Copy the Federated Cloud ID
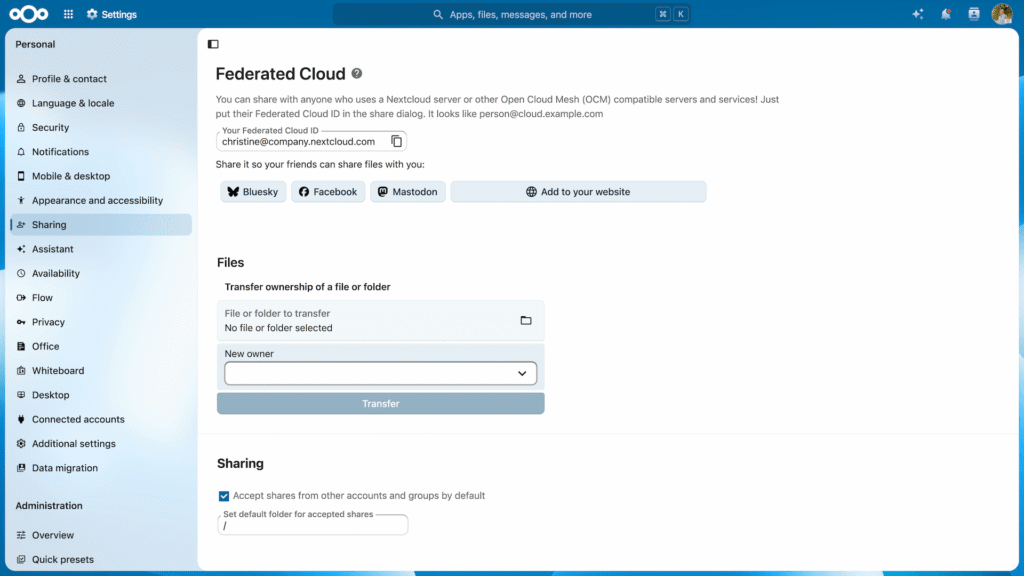1024x576 pixels. (396, 141)
